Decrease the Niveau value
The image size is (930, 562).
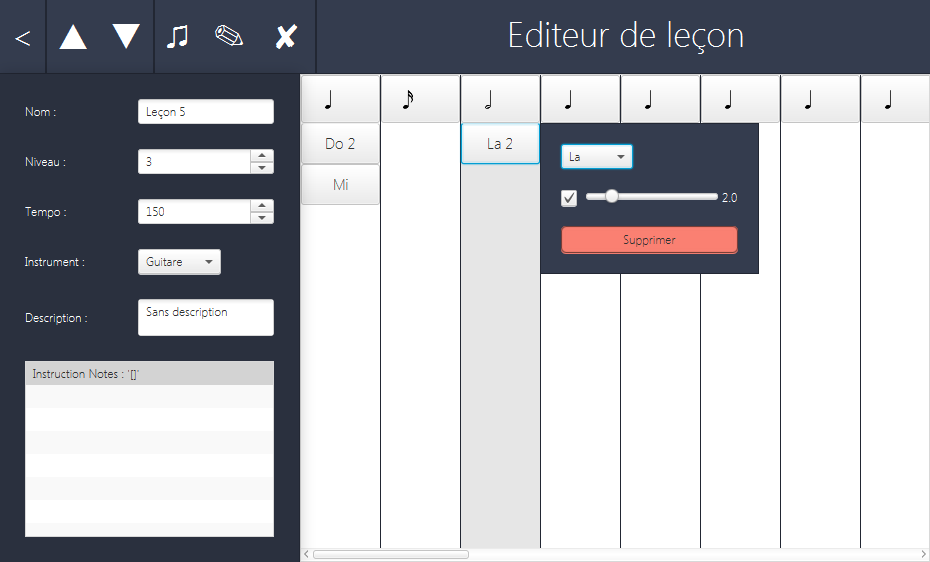(x=262, y=168)
